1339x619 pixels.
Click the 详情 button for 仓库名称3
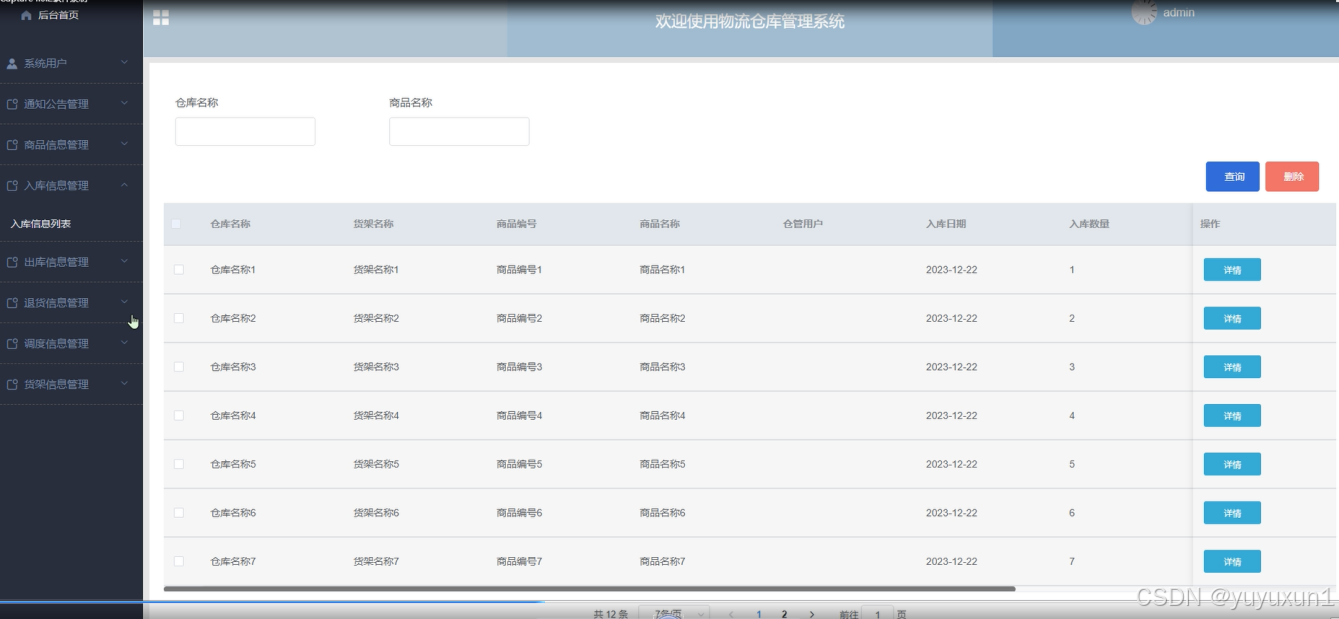pyautogui.click(x=1231, y=367)
